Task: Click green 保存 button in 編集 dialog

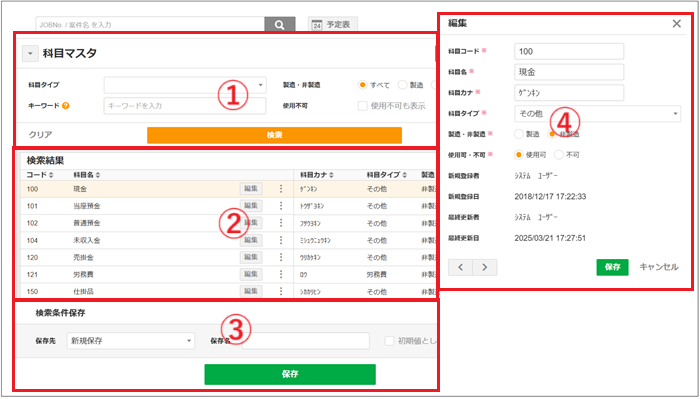Action: coord(612,267)
